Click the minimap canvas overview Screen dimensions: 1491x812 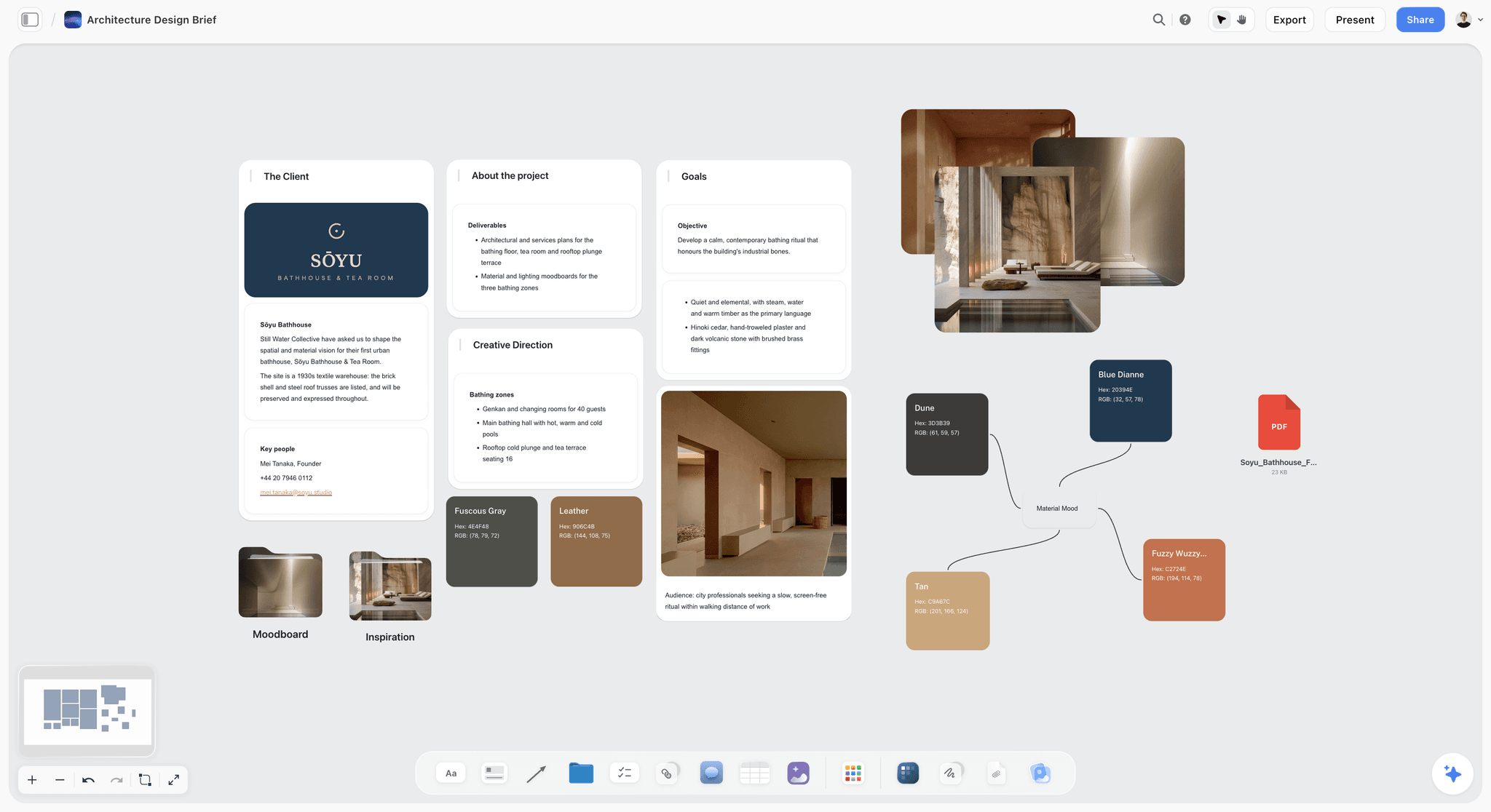coord(87,712)
